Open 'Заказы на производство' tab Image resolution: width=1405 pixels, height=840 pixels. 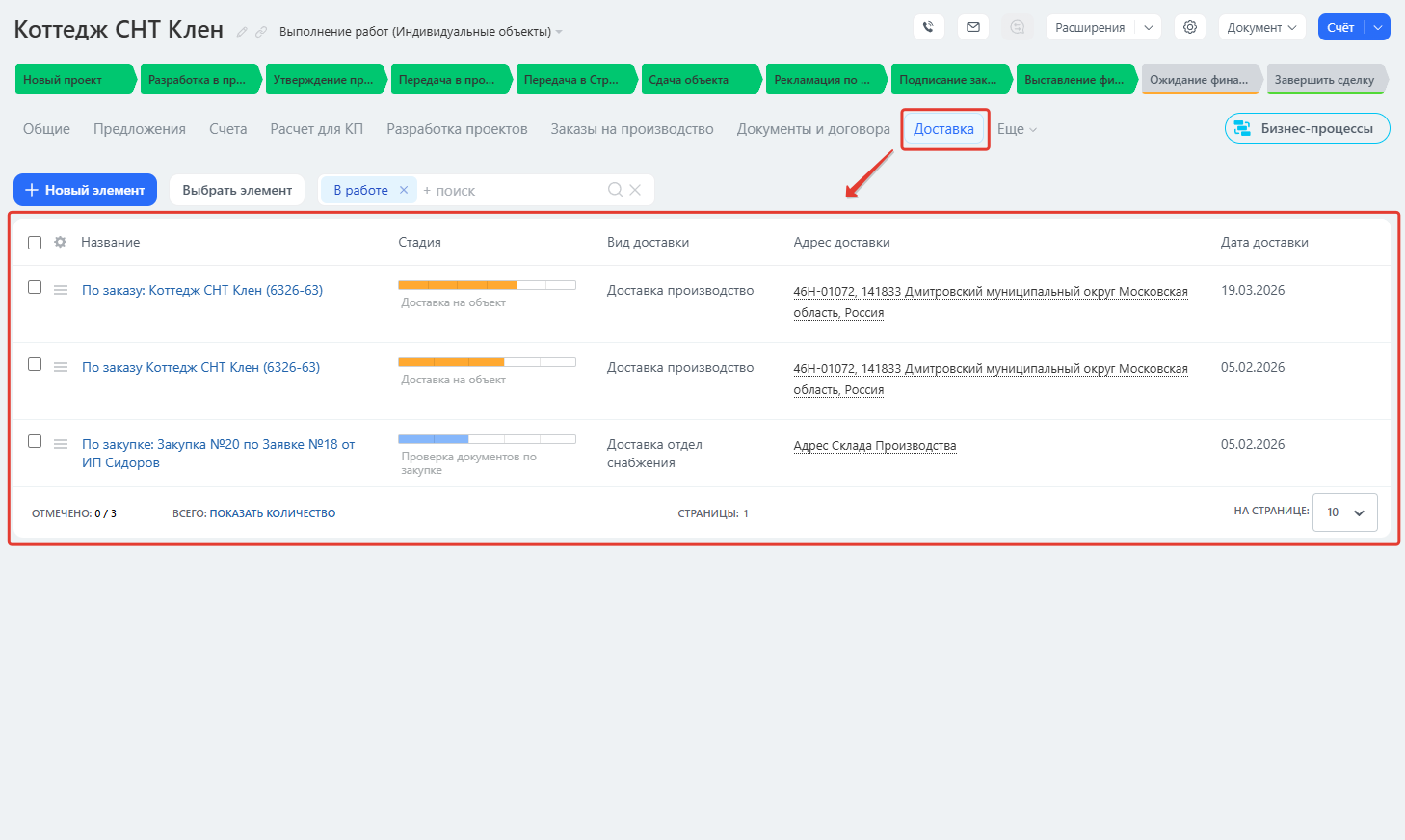tap(631, 129)
